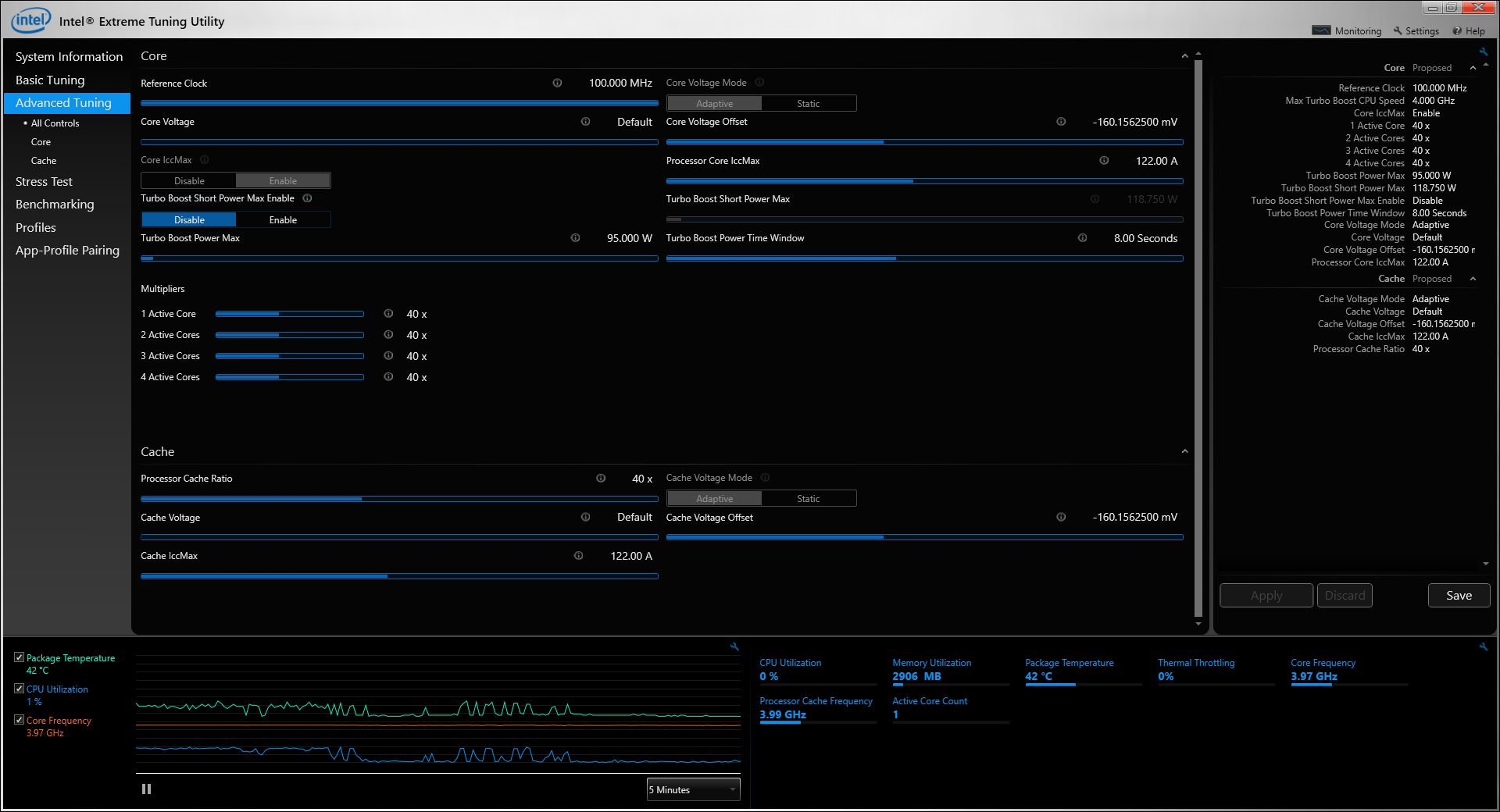Open Basic Tuning page
1500x812 pixels.
pos(50,80)
